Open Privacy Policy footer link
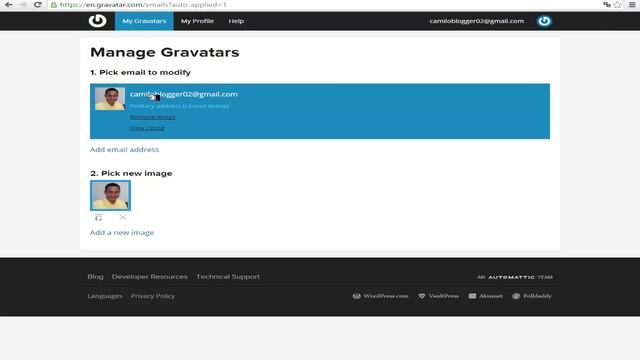This screenshot has width=640, height=360. pos(153,296)
